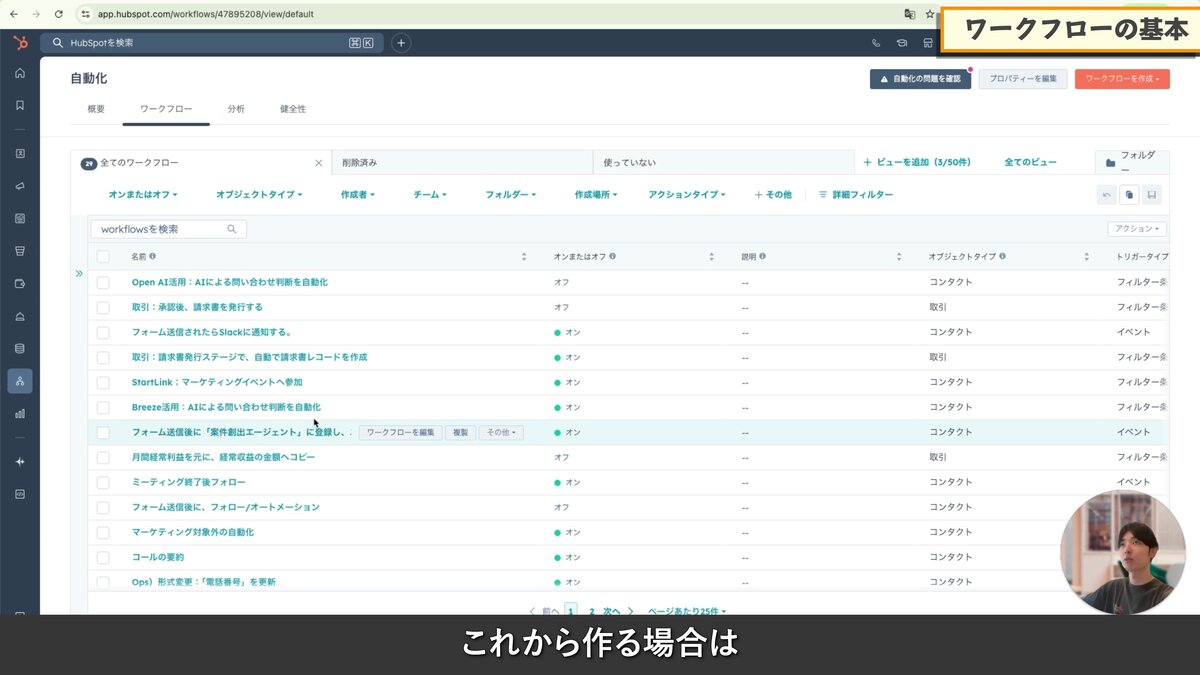Image resolution: width=1200 pixels, height=675 pixels.
Task: Expand the sidebar panel with double chevron
Action: pyautogui.click(x=79, y=273)
